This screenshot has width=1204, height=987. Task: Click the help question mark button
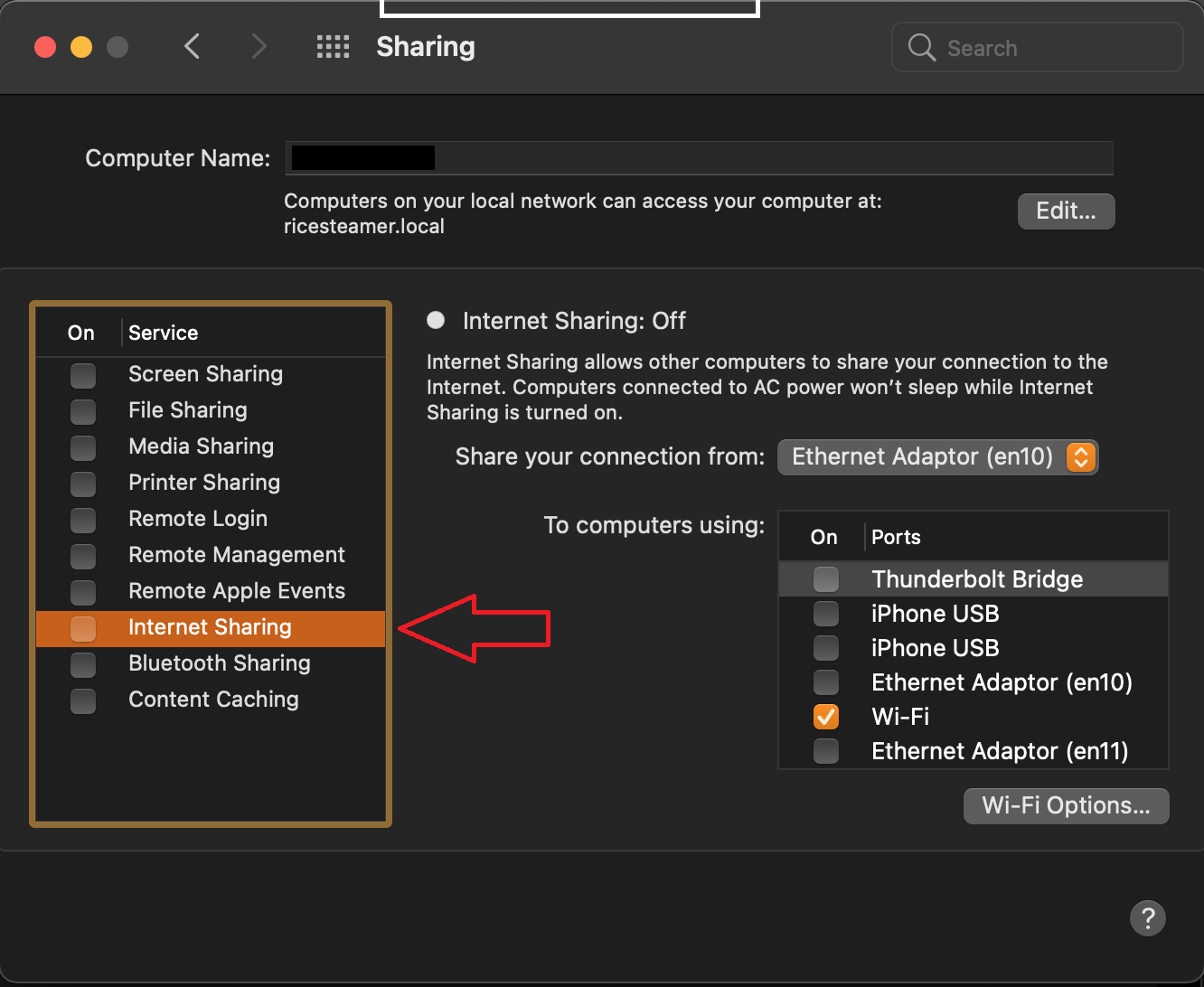[1147, 918]
